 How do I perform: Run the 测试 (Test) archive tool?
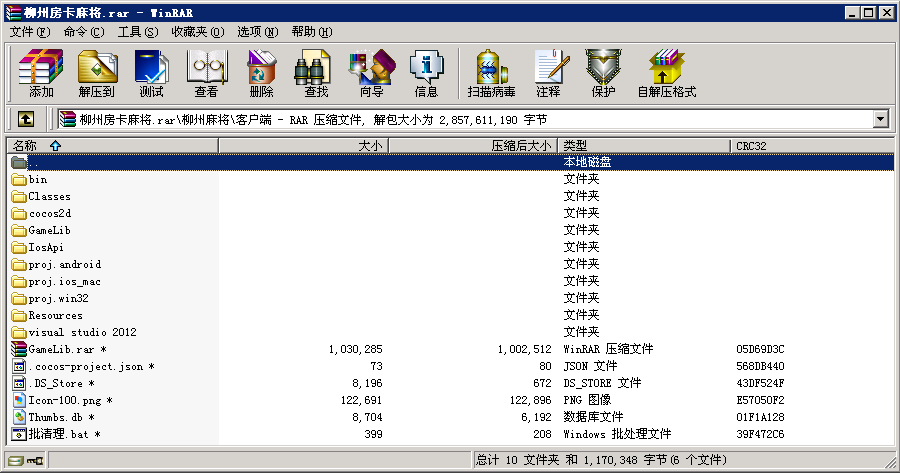(x=151, y=73)
